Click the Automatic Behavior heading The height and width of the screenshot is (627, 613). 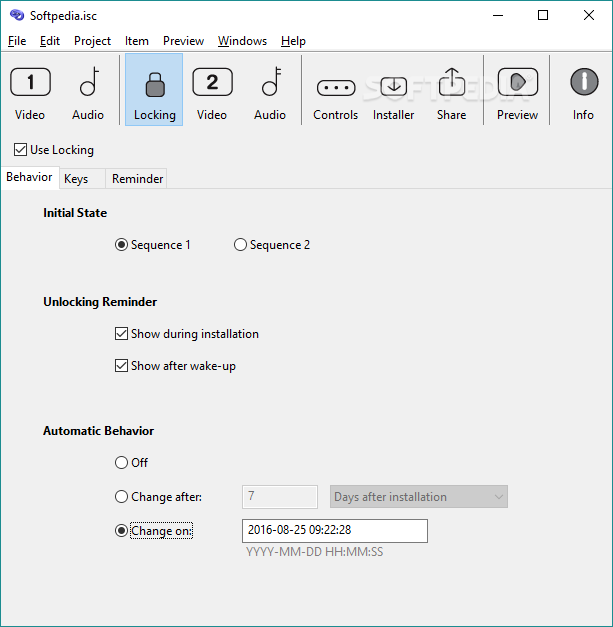[98, 431]
